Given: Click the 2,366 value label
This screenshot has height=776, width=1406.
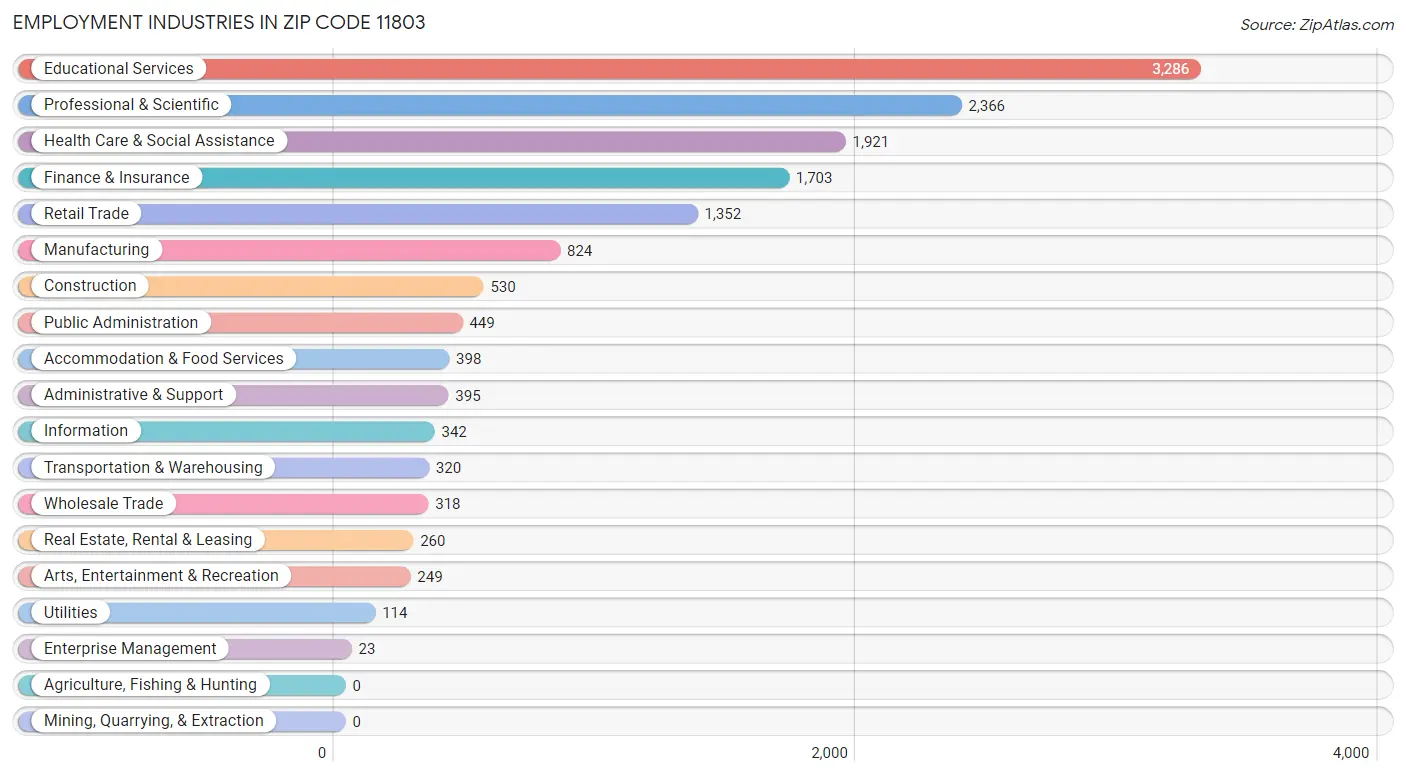Looking at the screenshot, I should click(x=986, y=106).
